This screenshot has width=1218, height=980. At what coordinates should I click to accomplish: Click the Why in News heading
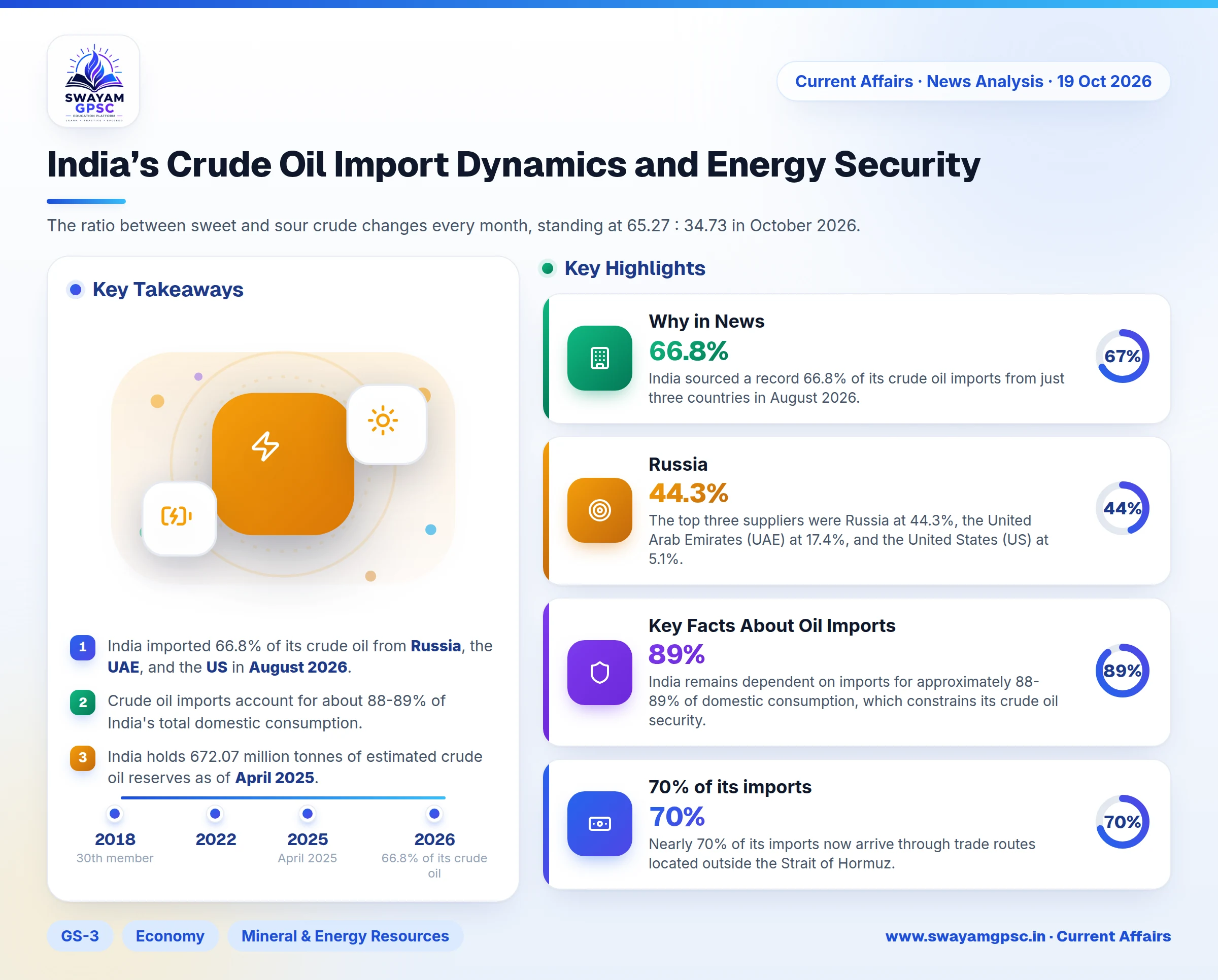click(706, 321)
